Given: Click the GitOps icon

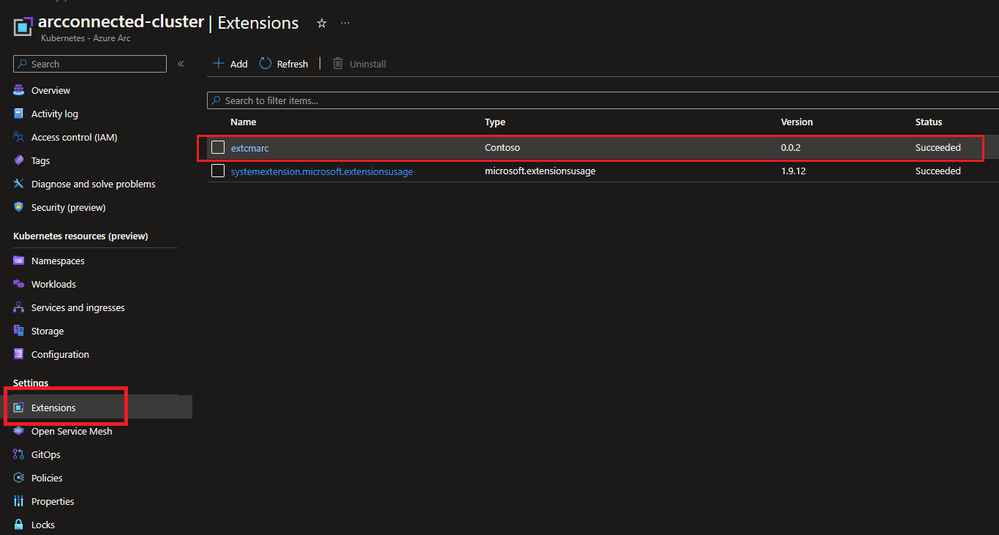Looking at the screenshot, I should 18,455.
